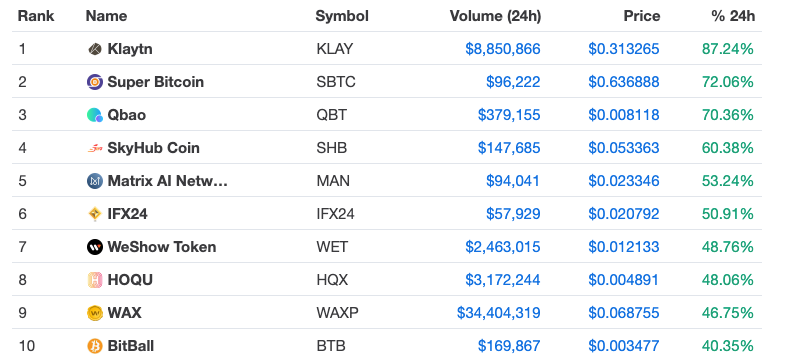Sort by the Price column header
Screen dimensions: 787x360
[641, 16]
